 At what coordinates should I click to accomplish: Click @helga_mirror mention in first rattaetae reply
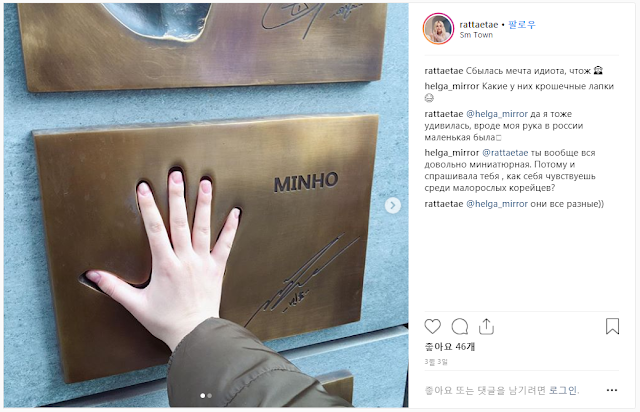pyautogui.click(x=497, y=114)
